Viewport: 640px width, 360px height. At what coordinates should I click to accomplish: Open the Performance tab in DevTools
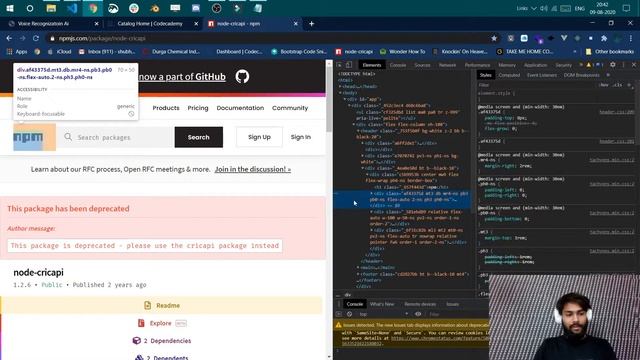(x=477, y=65)
